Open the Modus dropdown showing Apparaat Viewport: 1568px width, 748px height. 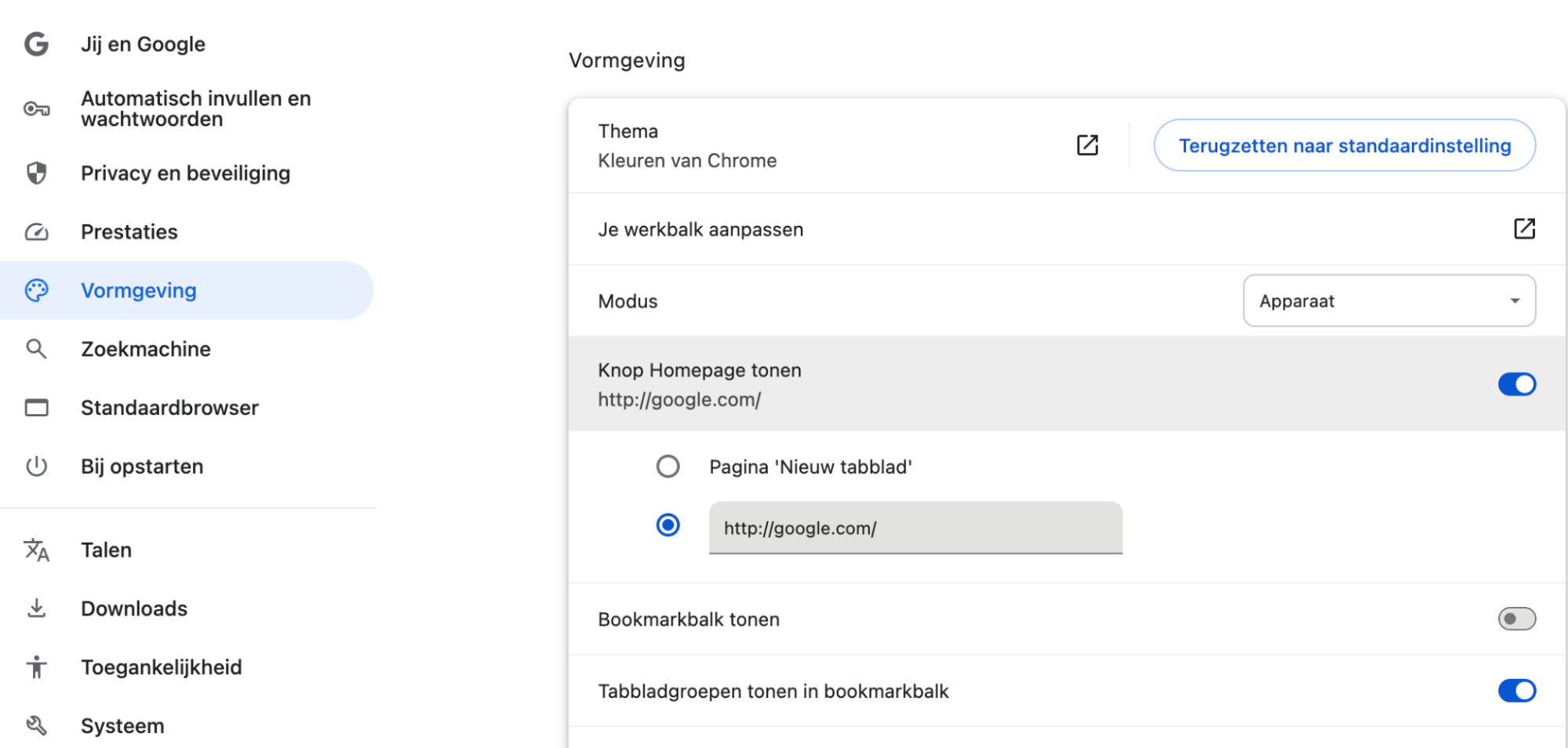[1388, 300]
